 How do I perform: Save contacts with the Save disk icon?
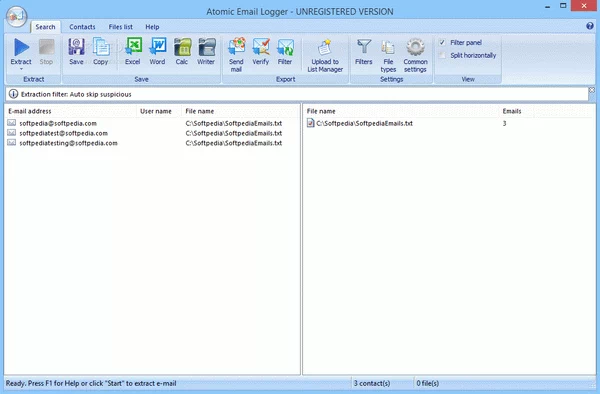click(x=76, y=52)
